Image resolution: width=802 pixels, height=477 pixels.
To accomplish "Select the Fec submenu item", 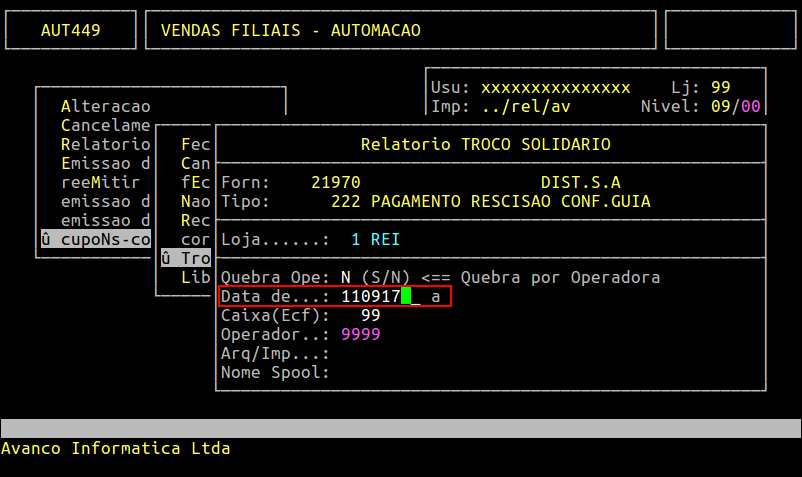I will point(195,145).
